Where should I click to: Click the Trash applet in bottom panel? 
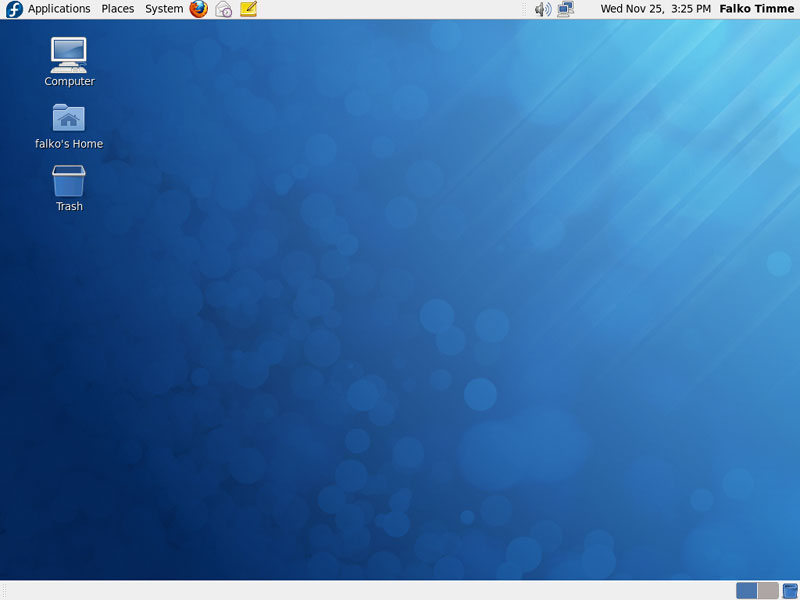pyautogui.click(x=790, y=590)
